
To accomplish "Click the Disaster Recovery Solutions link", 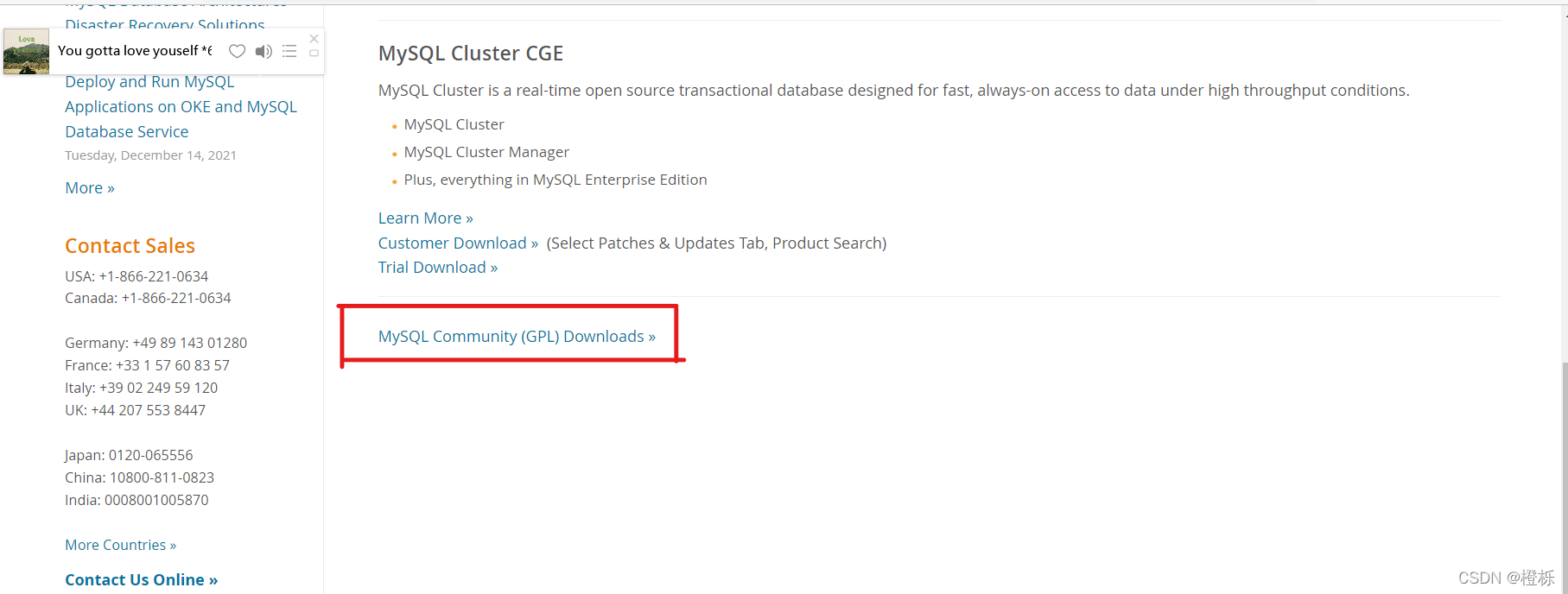I will (165, 25).
